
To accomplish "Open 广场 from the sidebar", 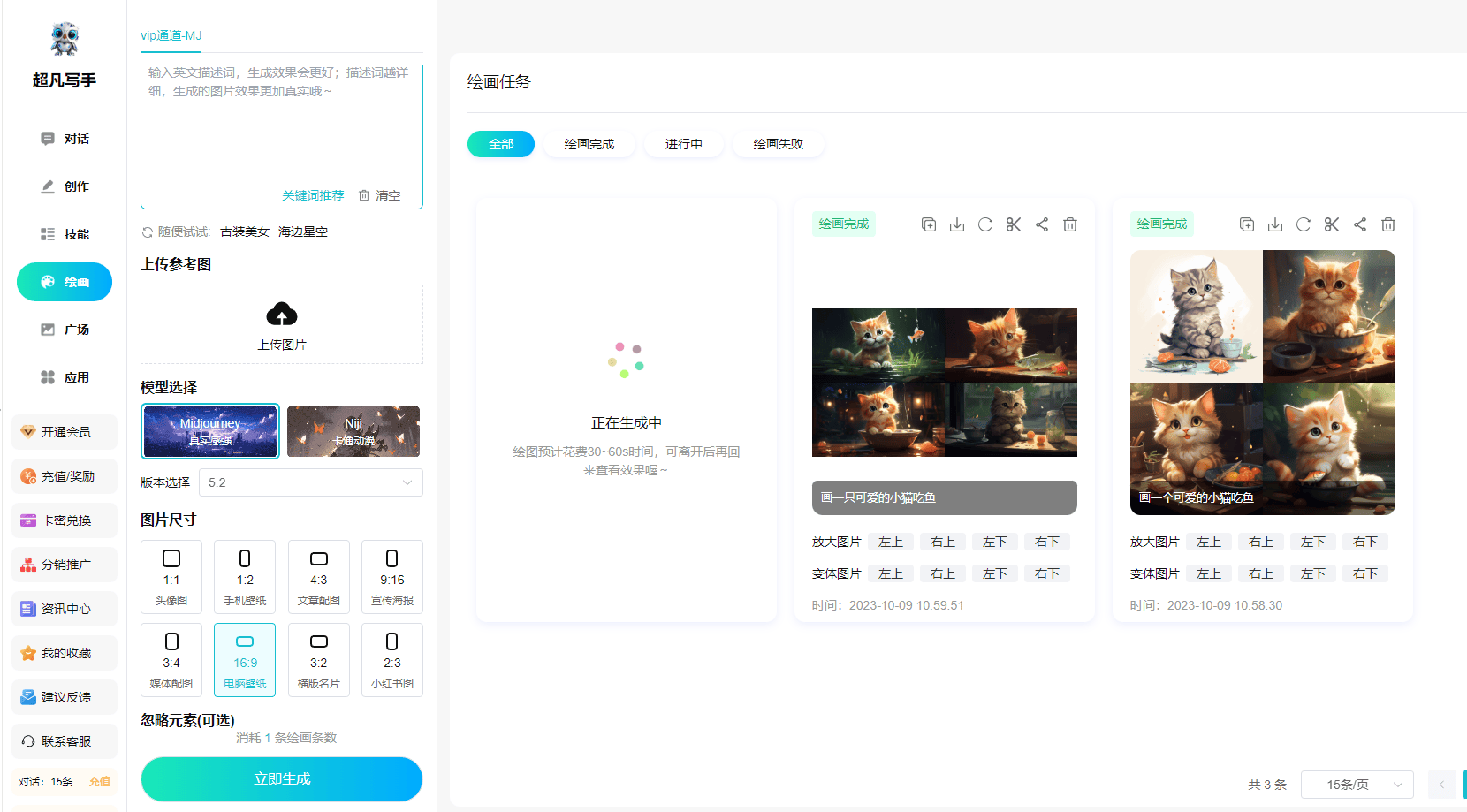I will click(64, 329).
